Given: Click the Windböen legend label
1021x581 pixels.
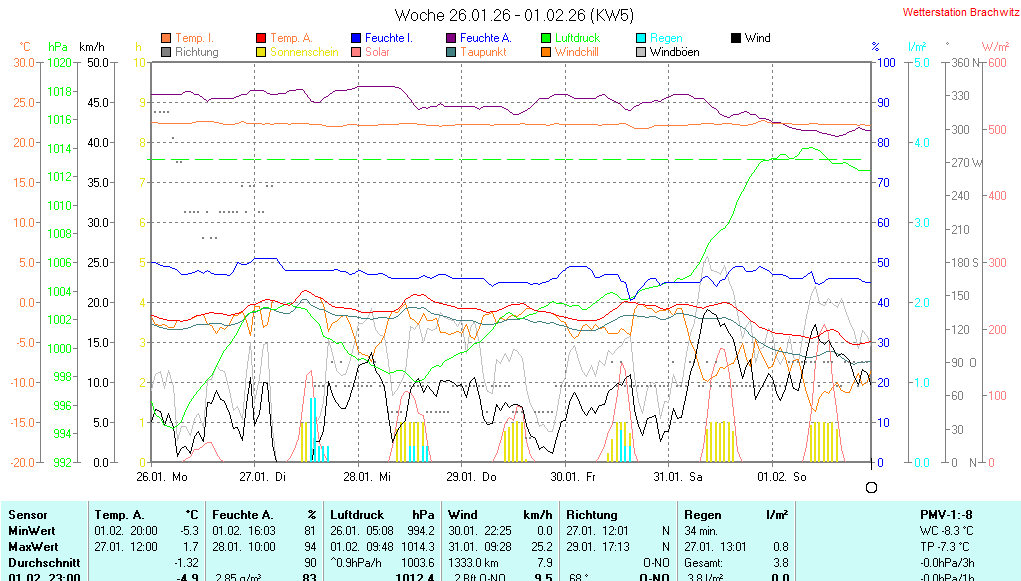Looking at the screenshot, I should [675, 52].
